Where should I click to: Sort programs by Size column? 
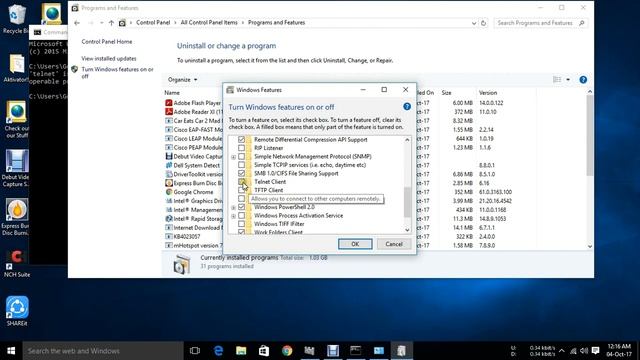coord(447,93)
